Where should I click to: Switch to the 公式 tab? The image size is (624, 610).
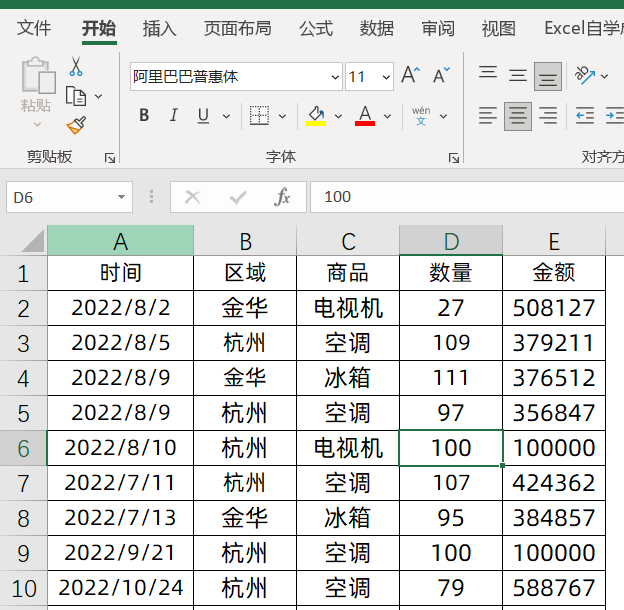(316, 28)
